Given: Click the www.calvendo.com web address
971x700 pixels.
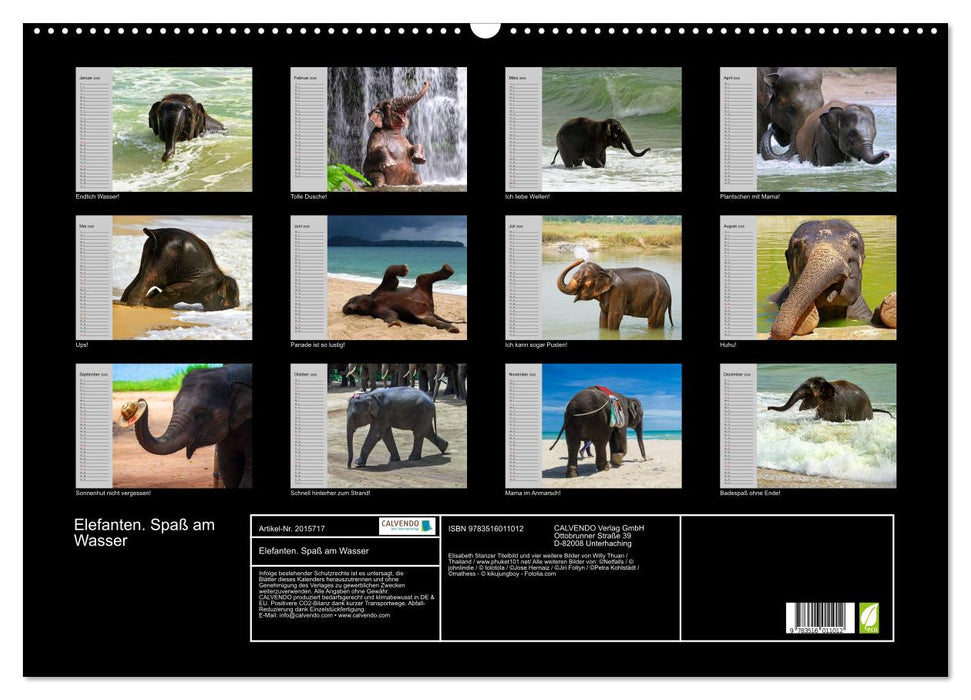Looking at the screenshot, I should click(365, 615).
